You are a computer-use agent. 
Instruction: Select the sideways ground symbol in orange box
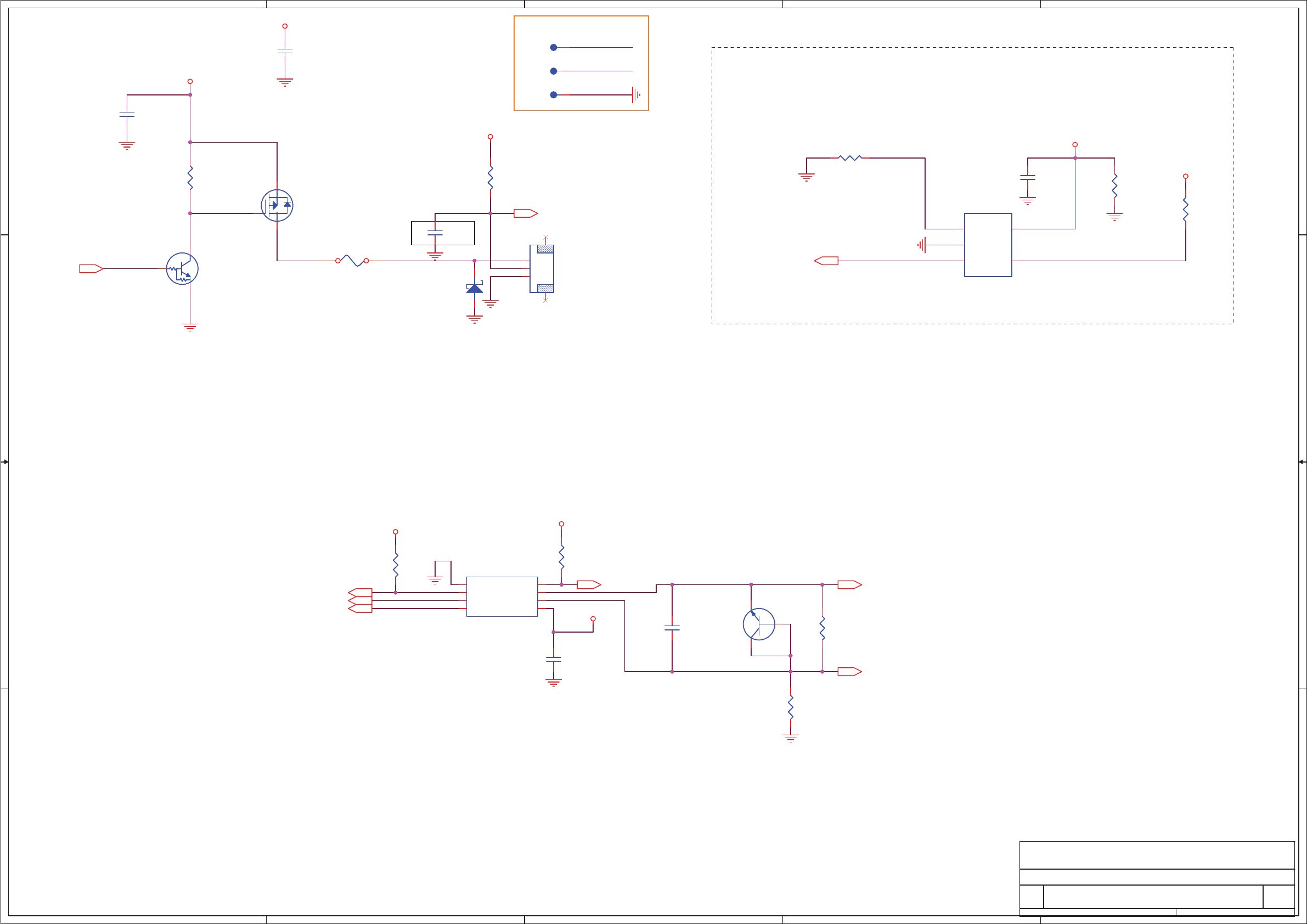click(636, 95)
